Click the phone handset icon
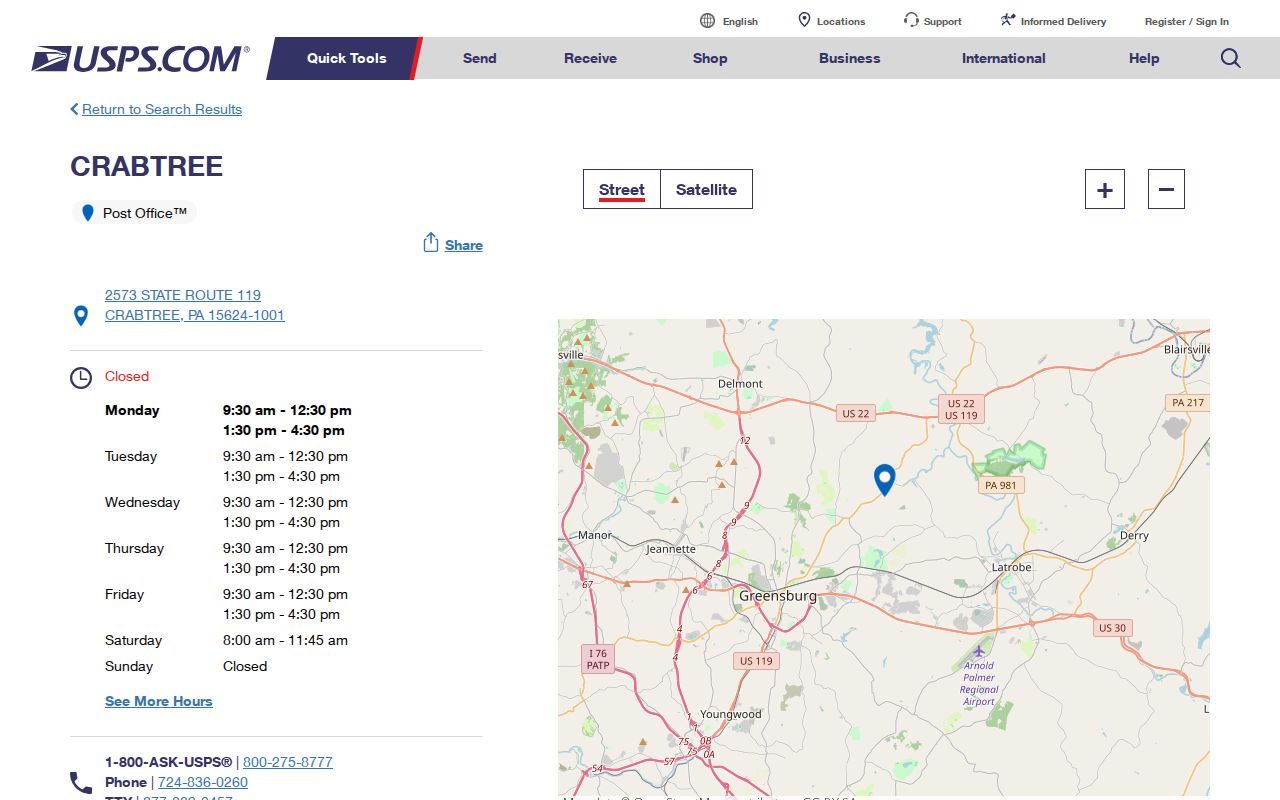1280x800 pixels. (81, 782)
